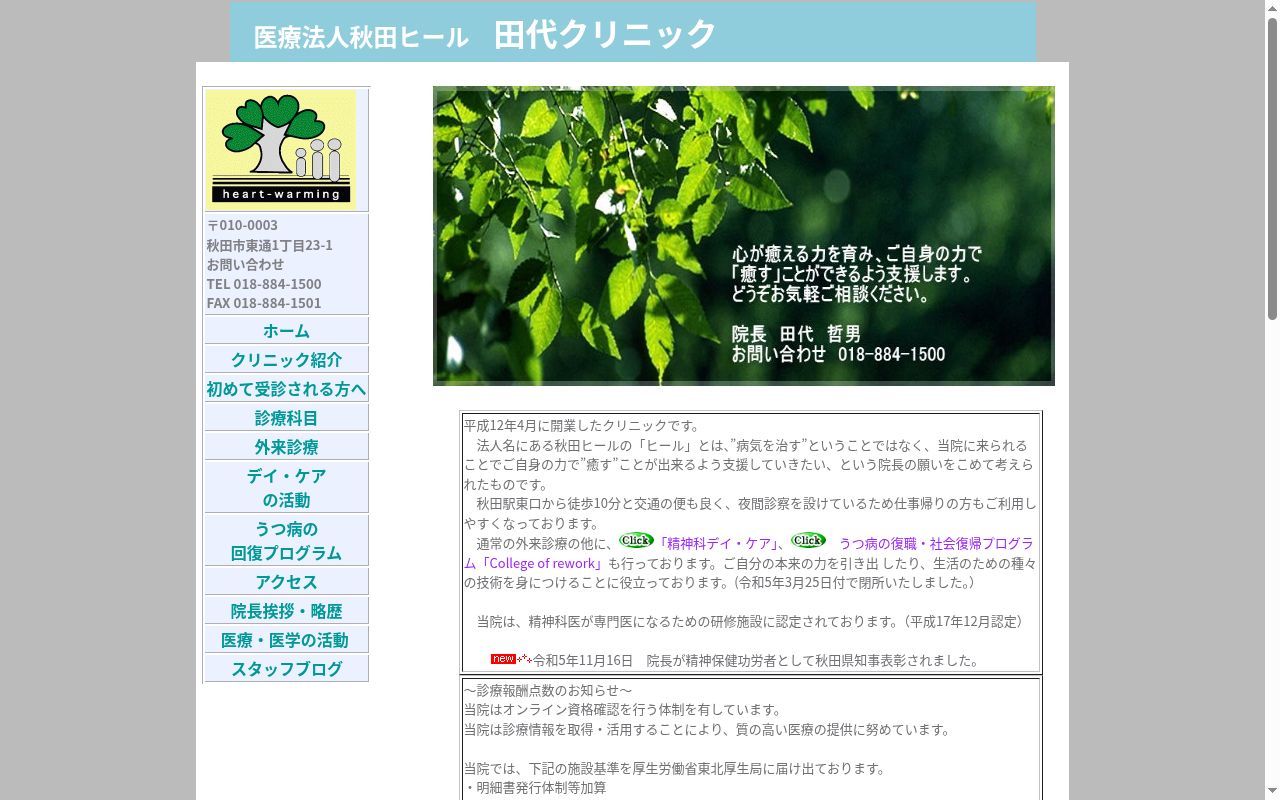
Task: Click the 田代クリニック header title
Action: pos(605,34)
